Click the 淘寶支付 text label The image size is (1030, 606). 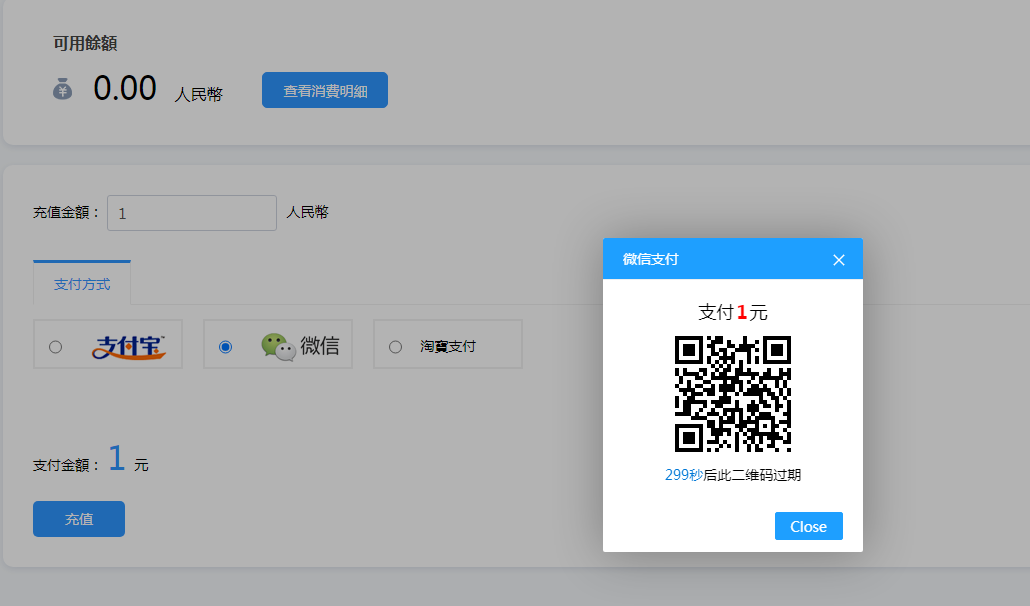coord(447,347)
